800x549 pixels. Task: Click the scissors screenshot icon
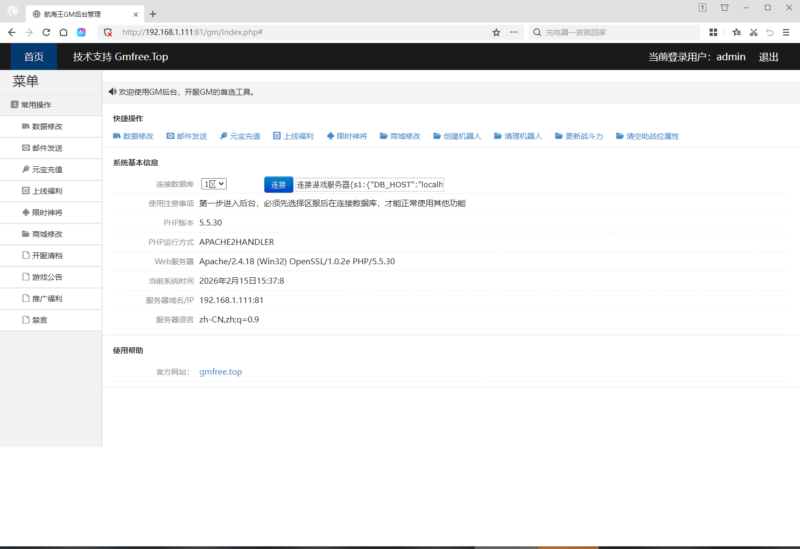(x=753, y=32)
